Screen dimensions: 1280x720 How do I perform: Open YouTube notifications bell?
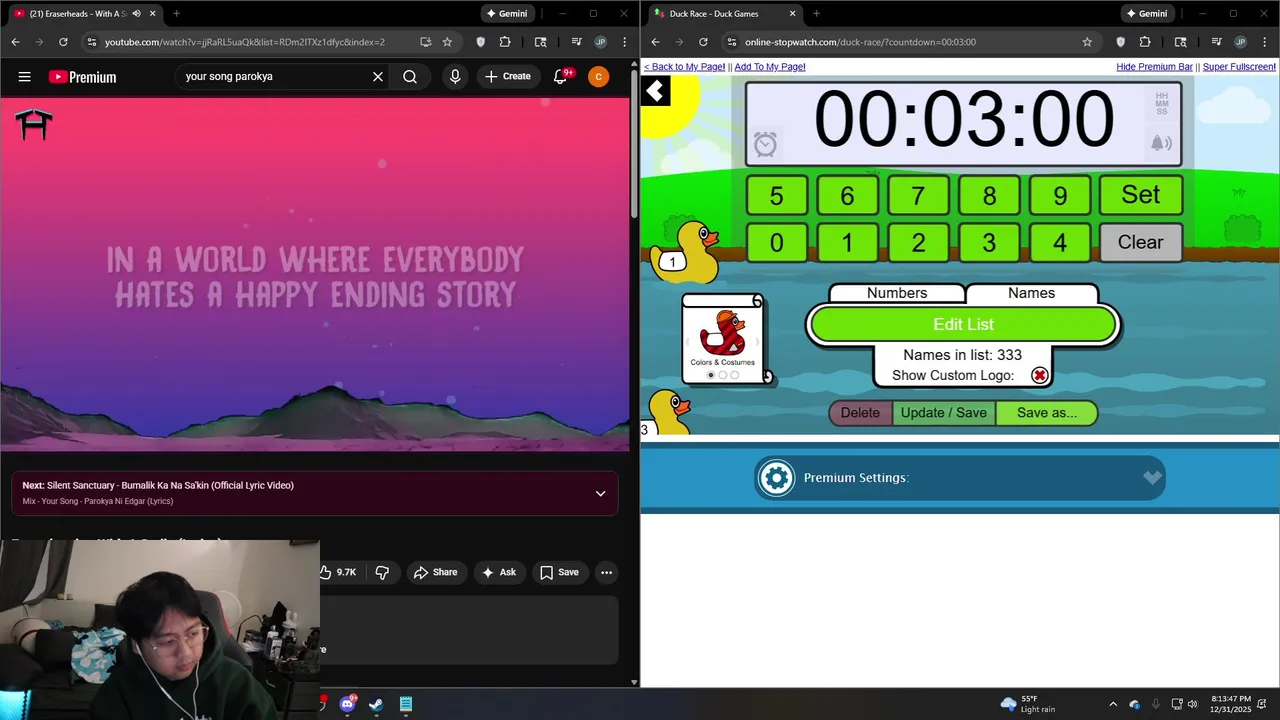coord(561,77)
